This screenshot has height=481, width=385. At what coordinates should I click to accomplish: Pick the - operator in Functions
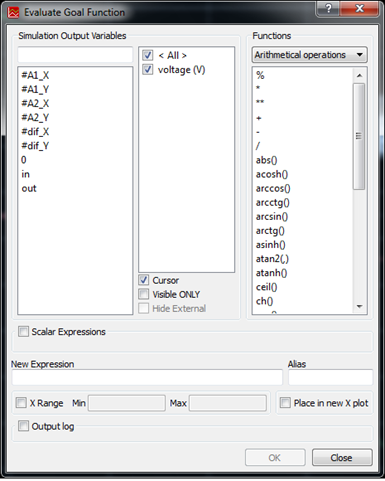tap(258, 132)
